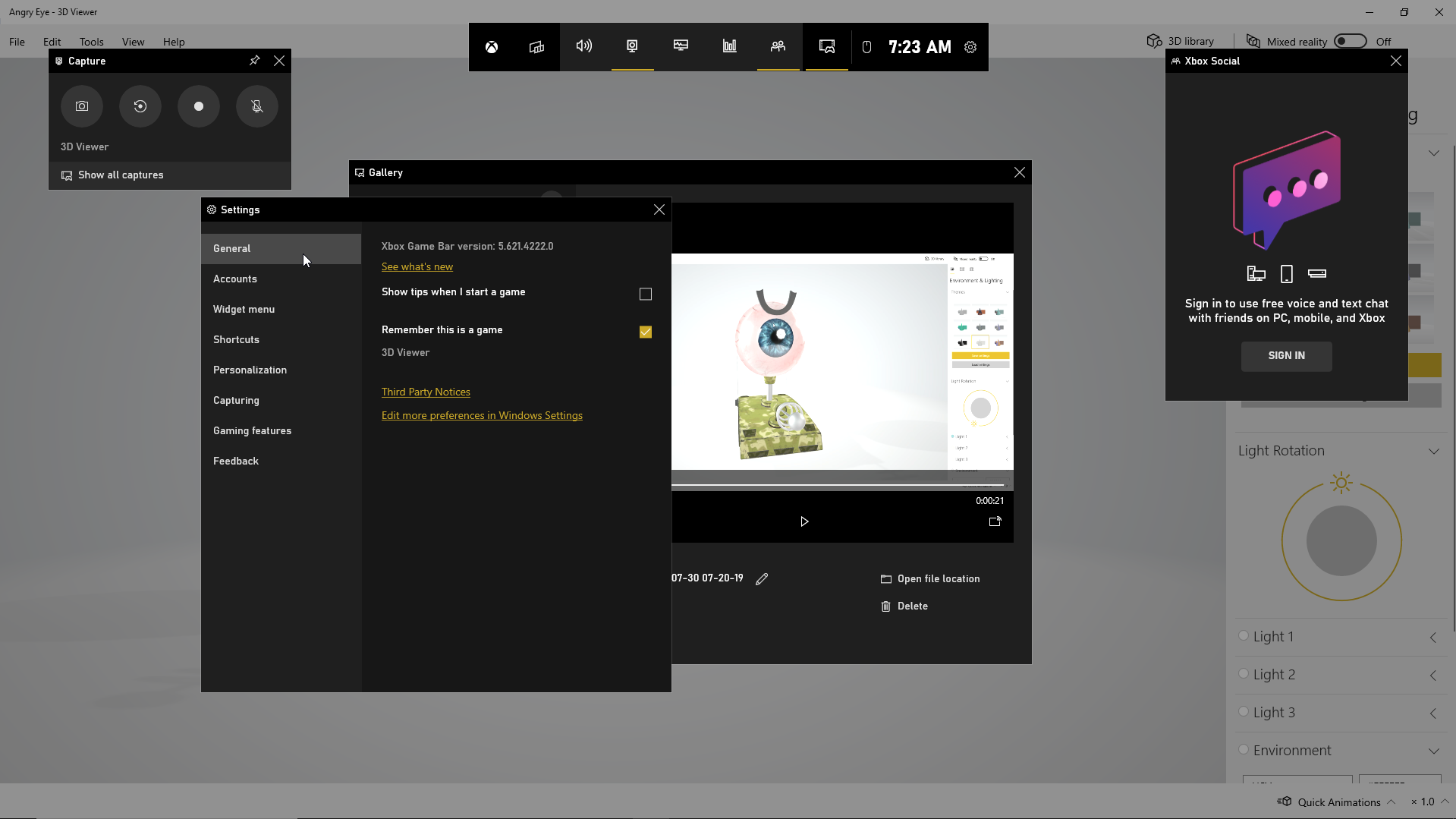Open the Performance widget in Game Bar
Image resolution: width=1456 pixels, height=819 pixels.
point(681,46)
